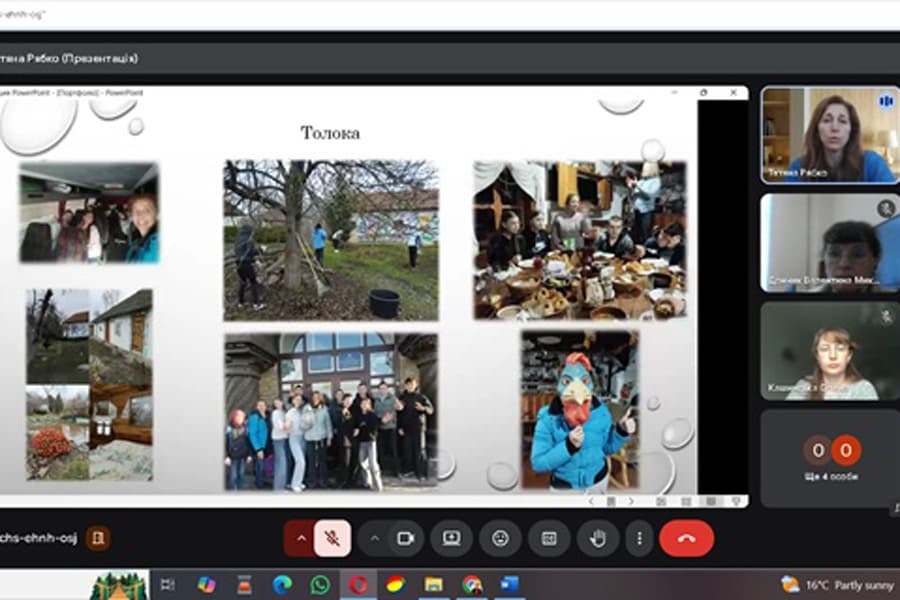
Task: Select the top presenter video tile
Action: coord(828,134)
